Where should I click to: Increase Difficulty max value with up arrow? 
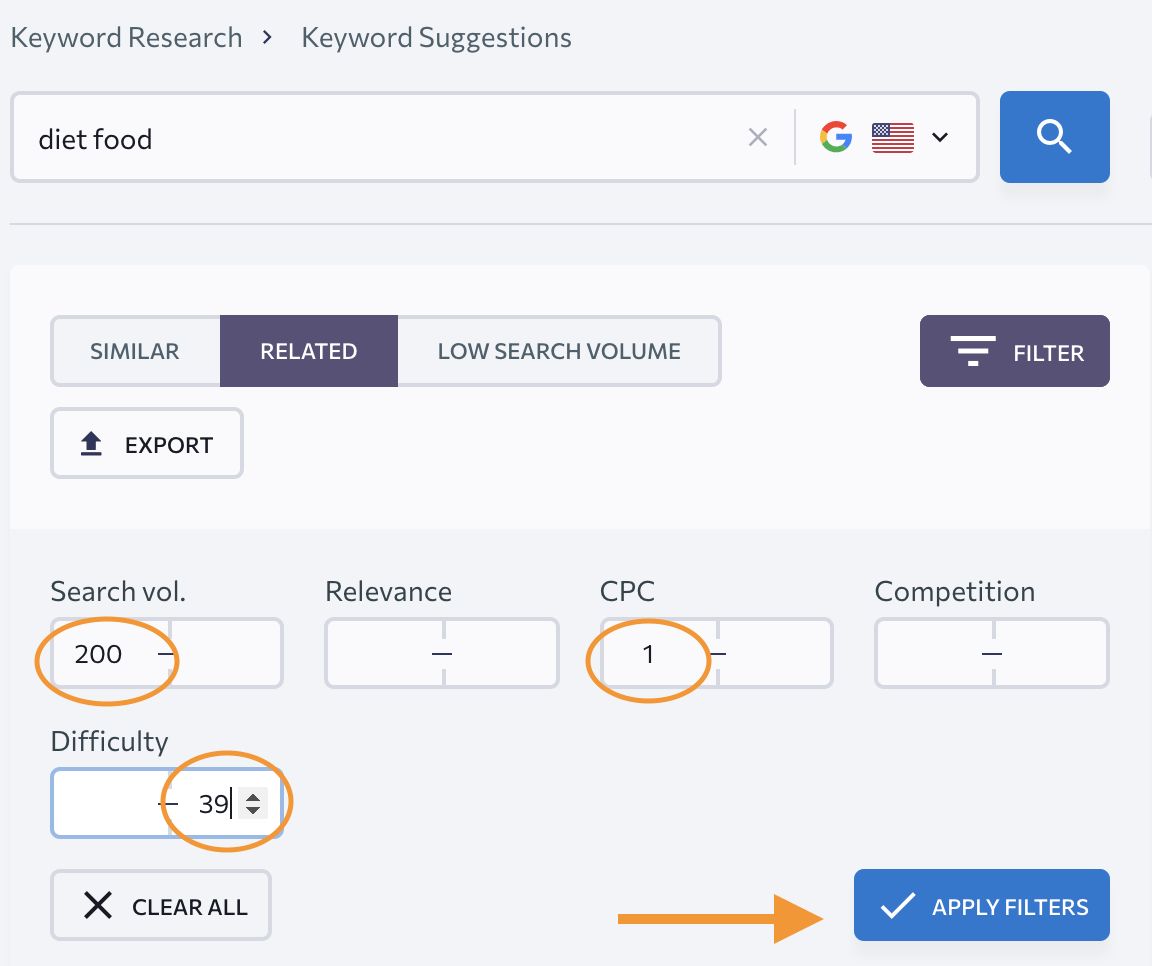point(254,797)
